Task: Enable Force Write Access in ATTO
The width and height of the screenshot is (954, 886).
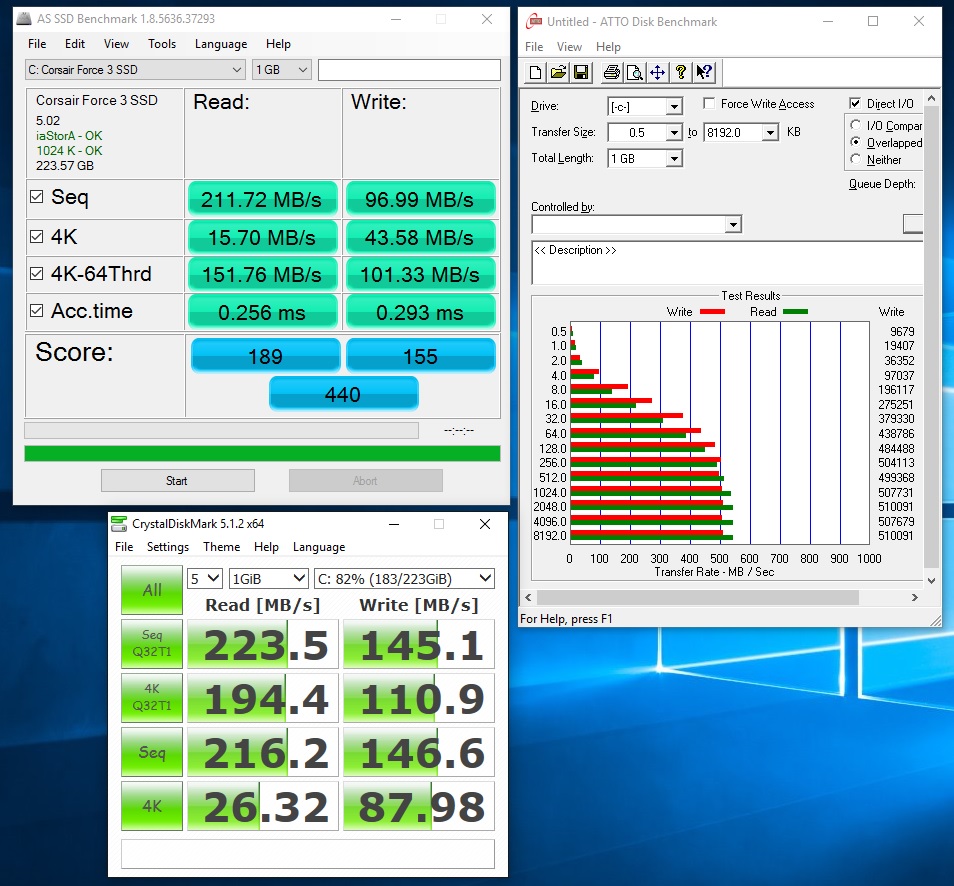Action: [x=709, y=103]
